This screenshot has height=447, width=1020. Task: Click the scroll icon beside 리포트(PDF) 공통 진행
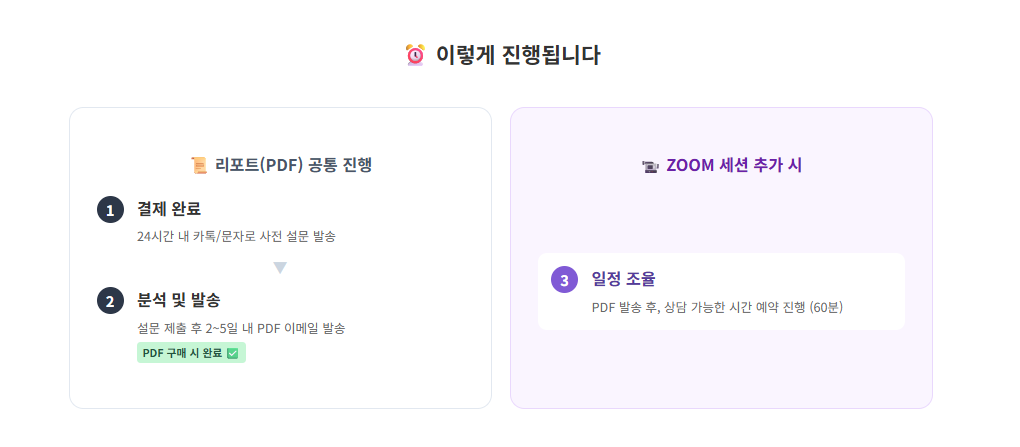tap(199, 165)
